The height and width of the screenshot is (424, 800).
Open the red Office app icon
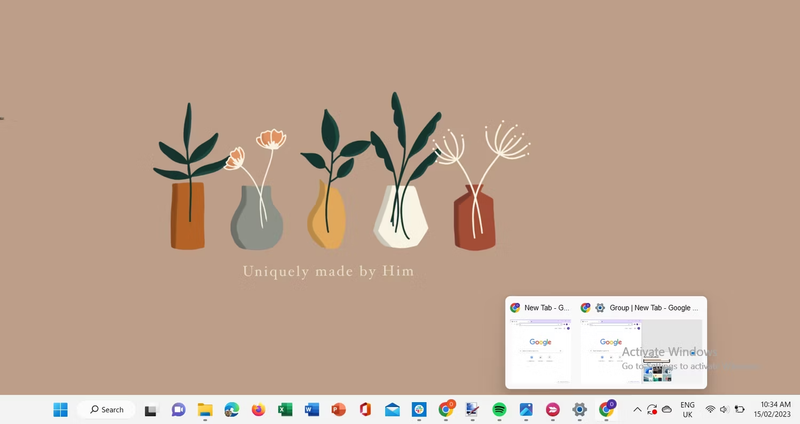365,409
